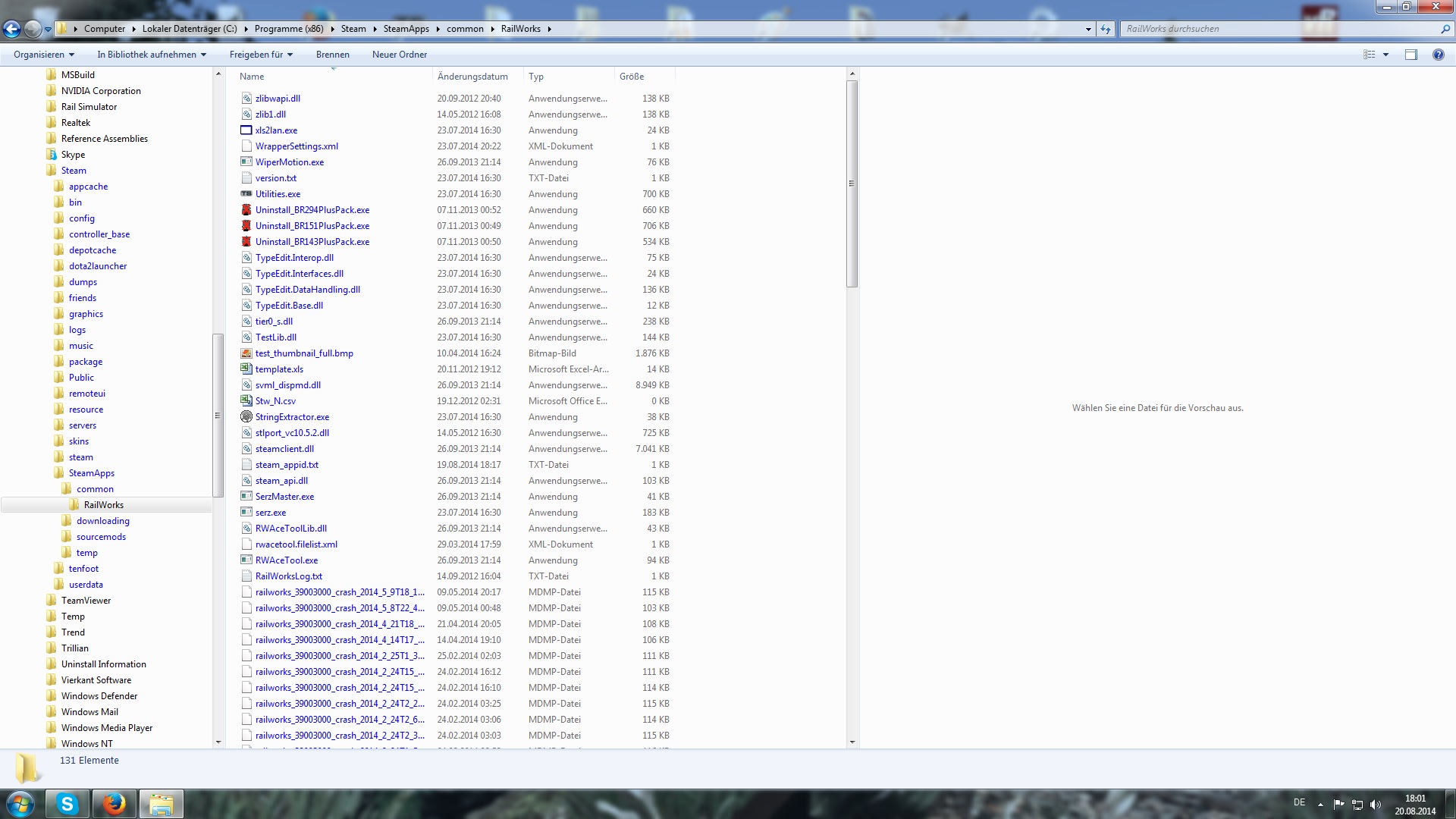Click the Brennen toolbar button
Viewport: 1456px width, 819px height.
pos(333,55)
